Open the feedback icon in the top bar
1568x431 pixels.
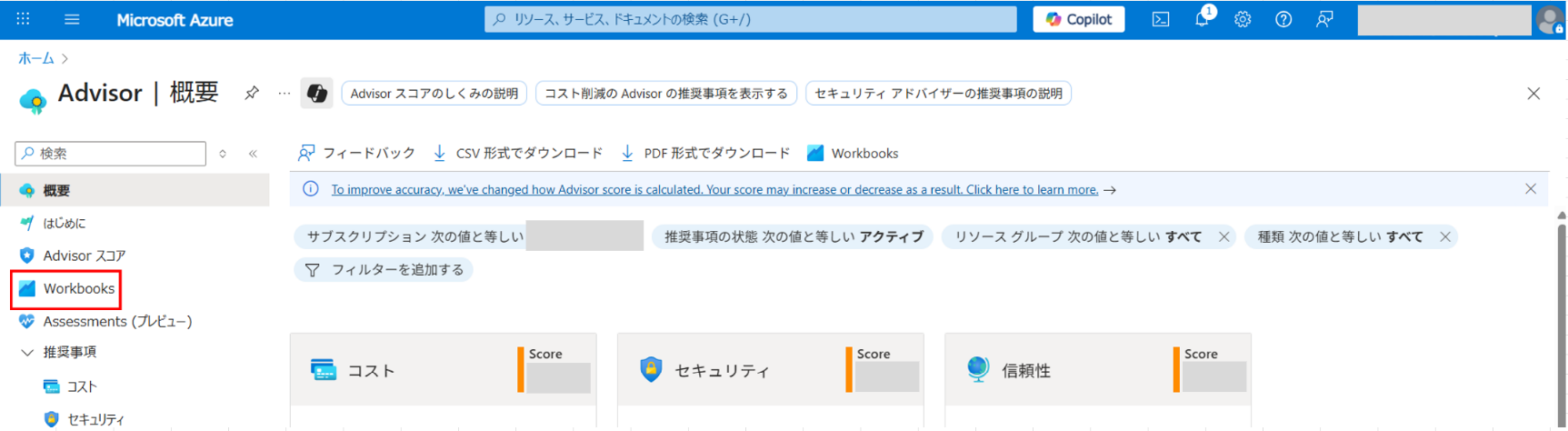(1324, 19)
